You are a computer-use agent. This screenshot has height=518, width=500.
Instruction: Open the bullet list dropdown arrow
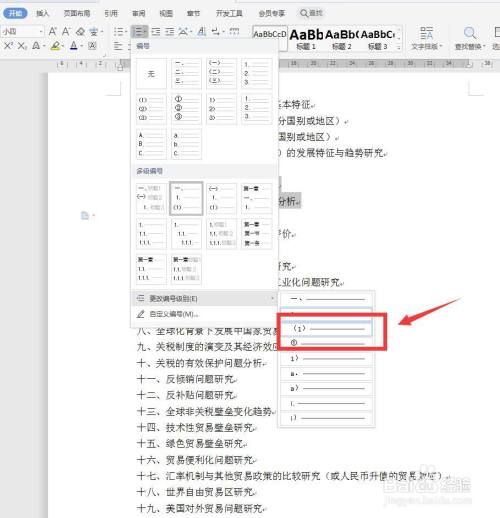point(126,32)
